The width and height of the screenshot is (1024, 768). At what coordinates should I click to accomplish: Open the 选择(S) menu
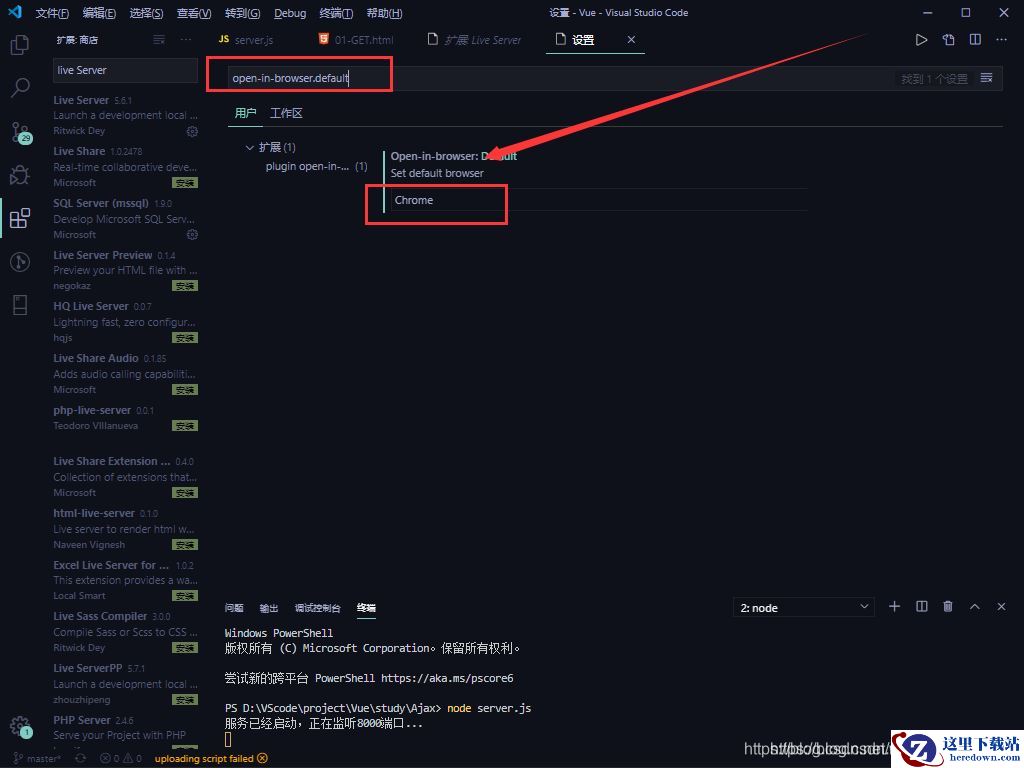click(146, 13)
